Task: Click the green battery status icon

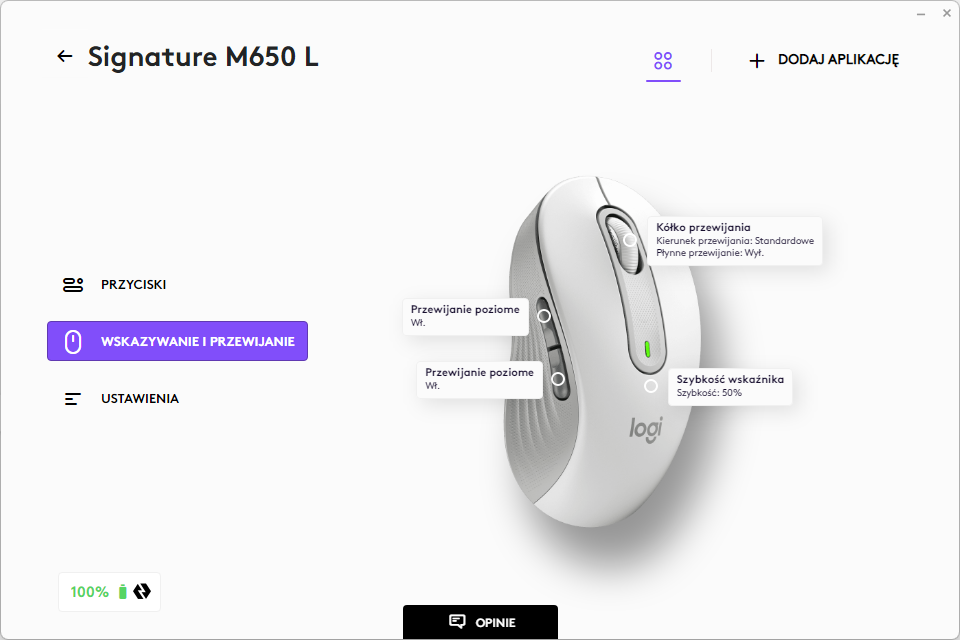Action: point(123,592)
